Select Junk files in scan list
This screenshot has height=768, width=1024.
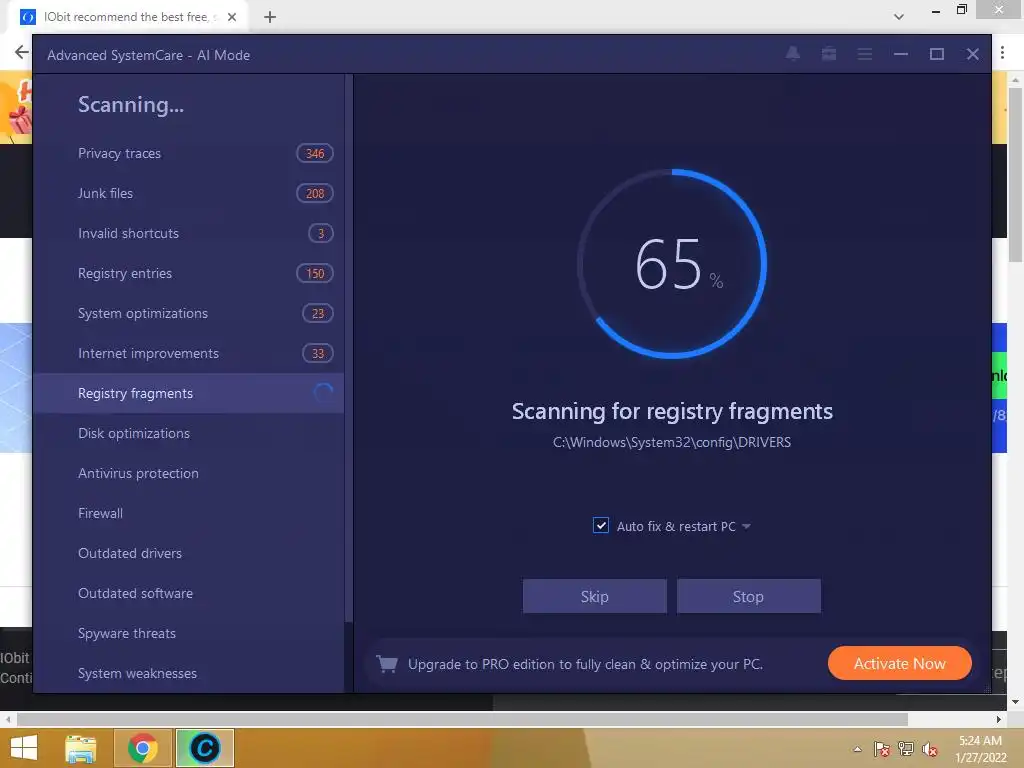188,193
